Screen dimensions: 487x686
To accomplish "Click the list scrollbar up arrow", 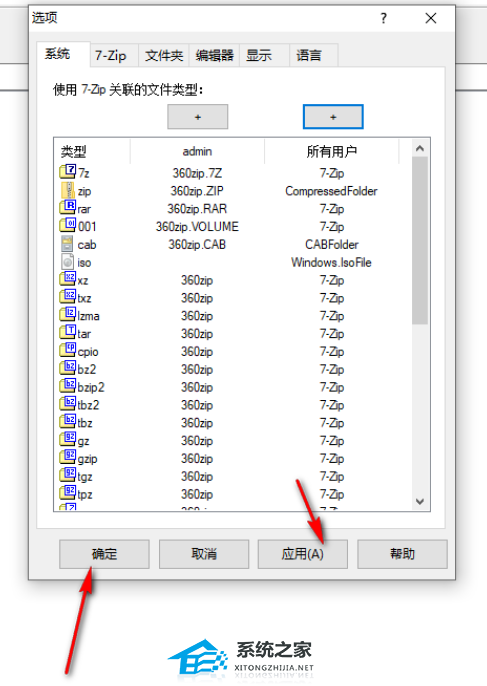I will [x=420, y=149].
